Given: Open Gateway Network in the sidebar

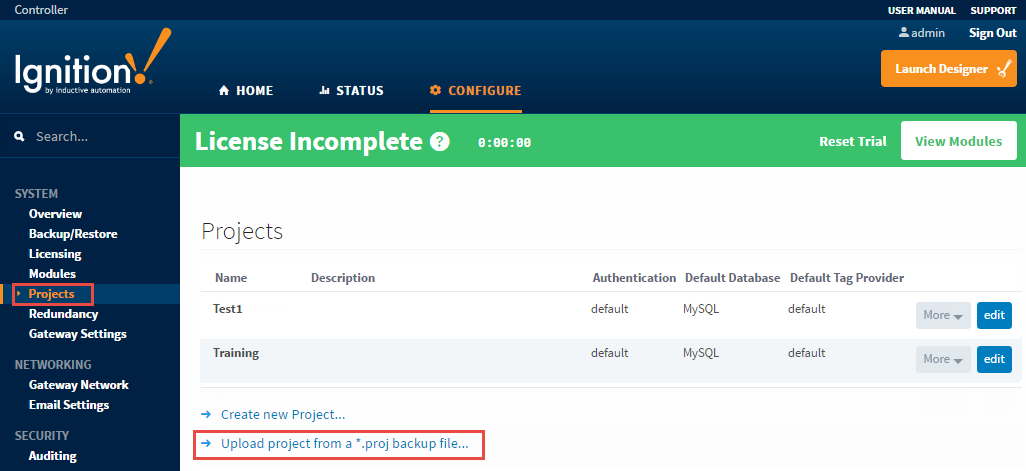Looking at the screenshot, I should (x=79, y=385).
